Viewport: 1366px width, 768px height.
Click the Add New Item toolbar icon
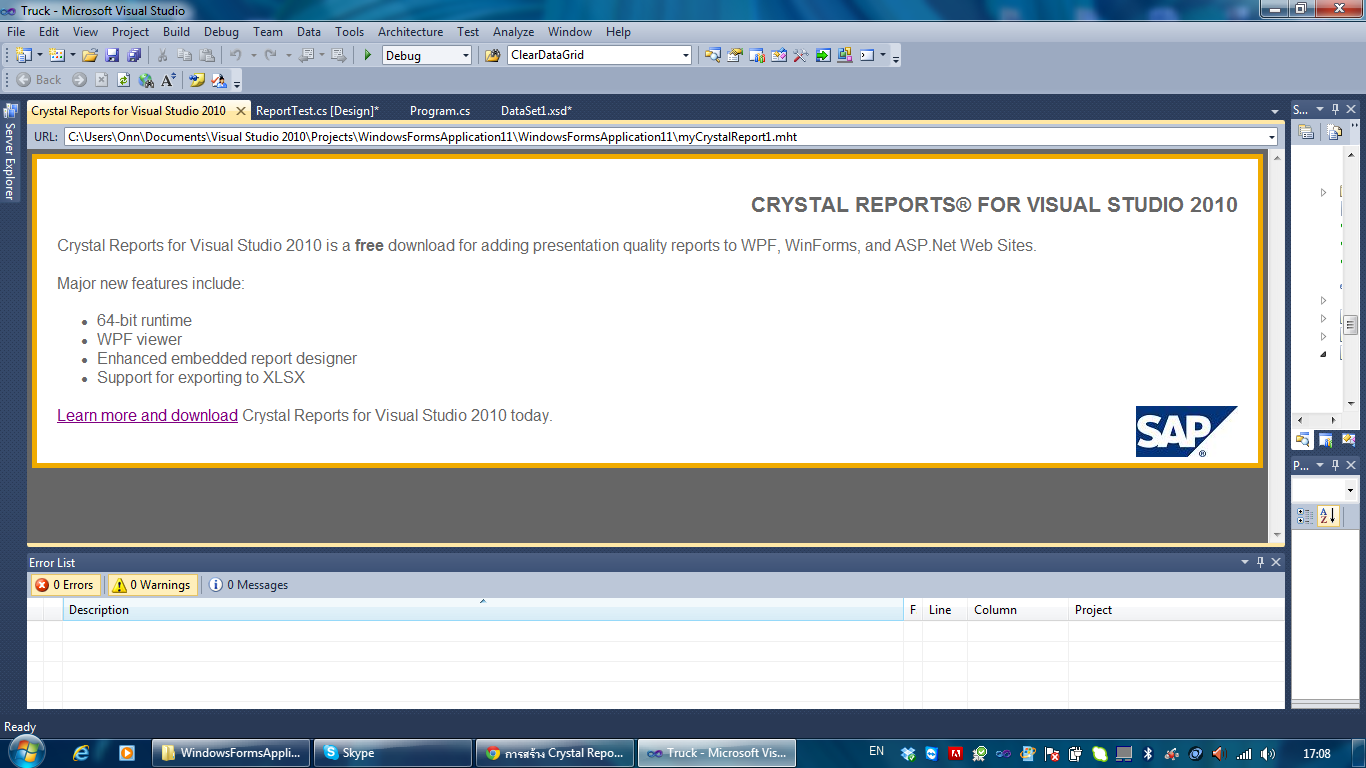pos(56,56)
